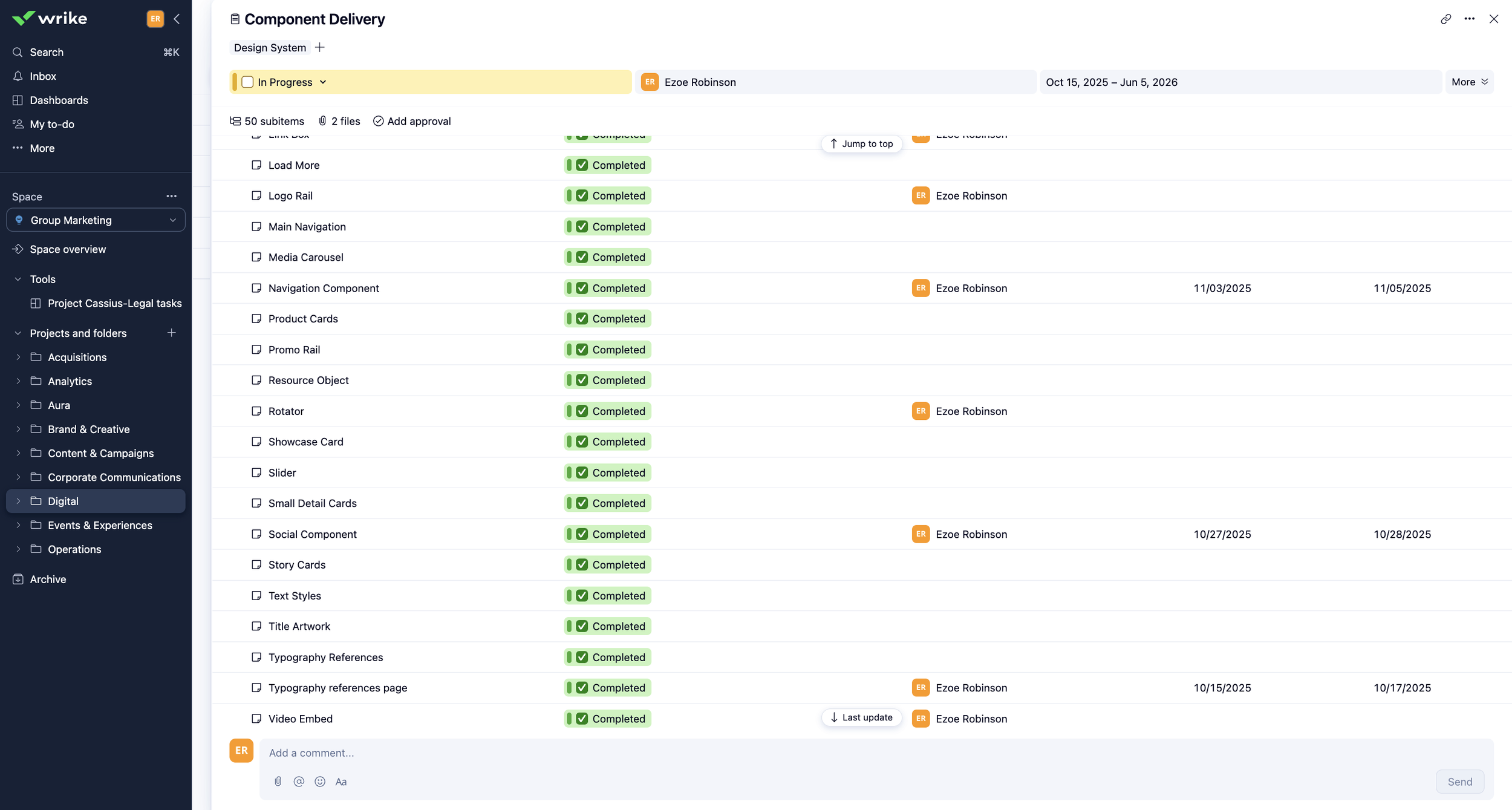This screenshot has height=810, width=1512.
Task: Check the In Progress task checkbox
Action: click(247, 82)
